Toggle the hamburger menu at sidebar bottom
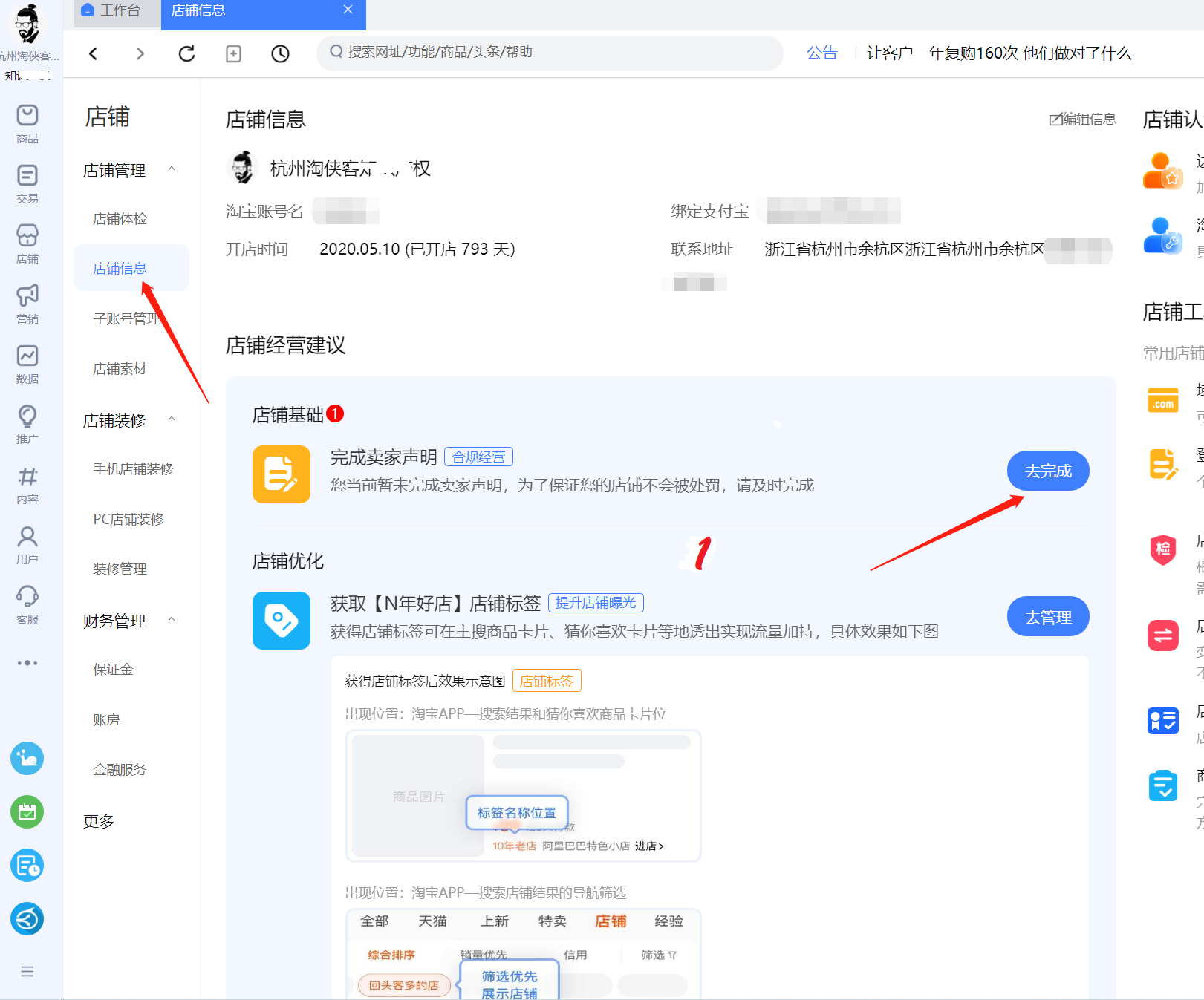The width and height of the screenshot is (1204, 1000). coord(27,971)
